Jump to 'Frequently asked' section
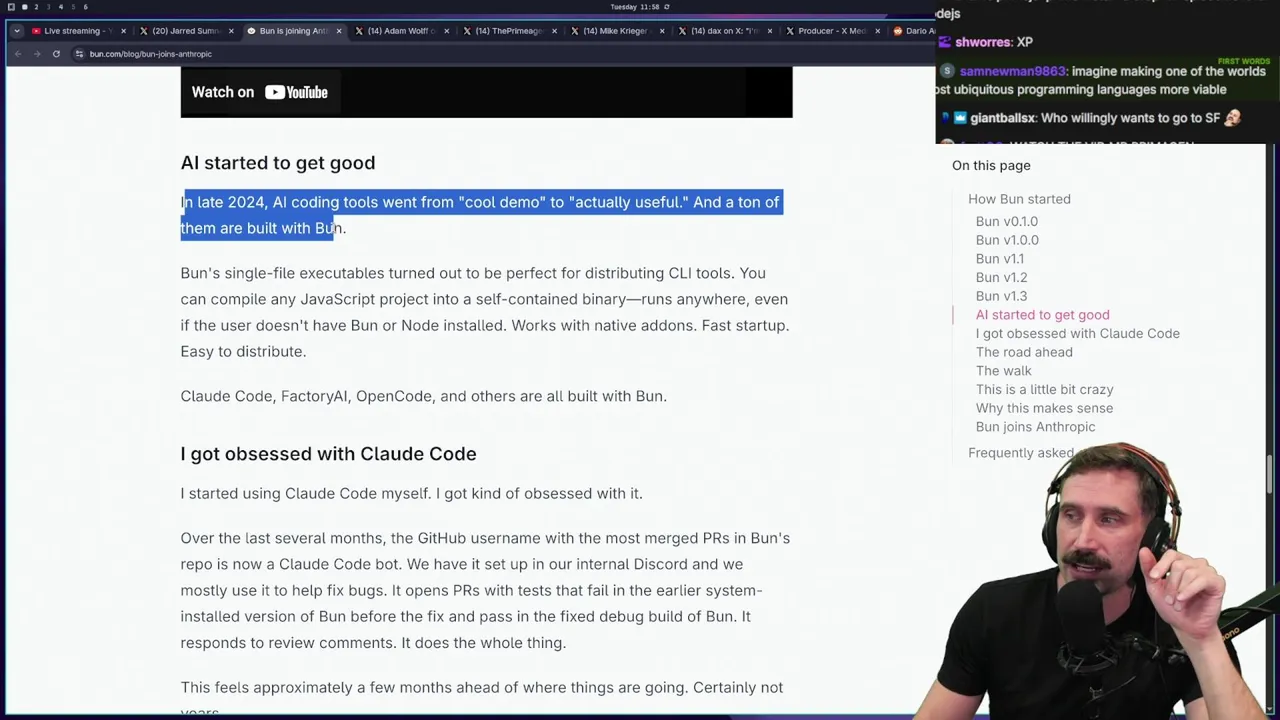This screenshot has width=1280, height=720. click(x=1020, y=453)
